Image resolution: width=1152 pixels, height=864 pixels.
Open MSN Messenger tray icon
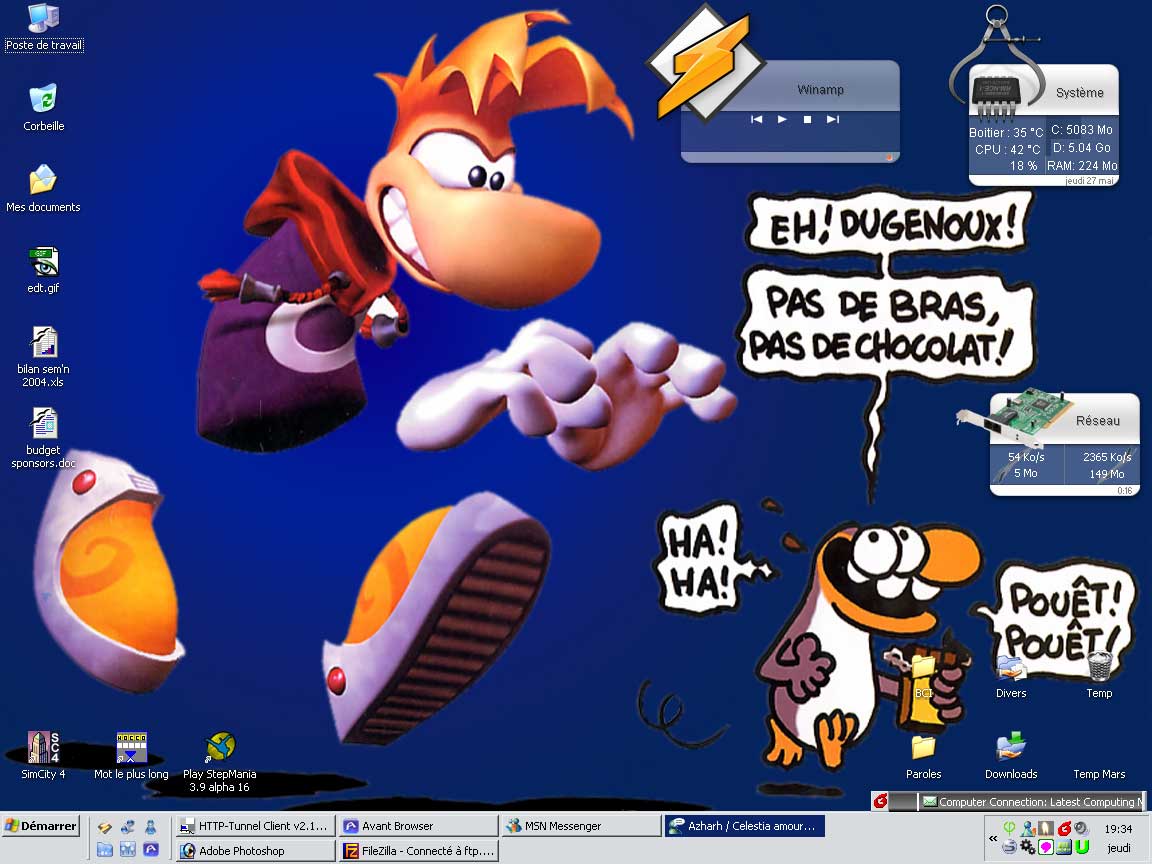(1028, 828)
